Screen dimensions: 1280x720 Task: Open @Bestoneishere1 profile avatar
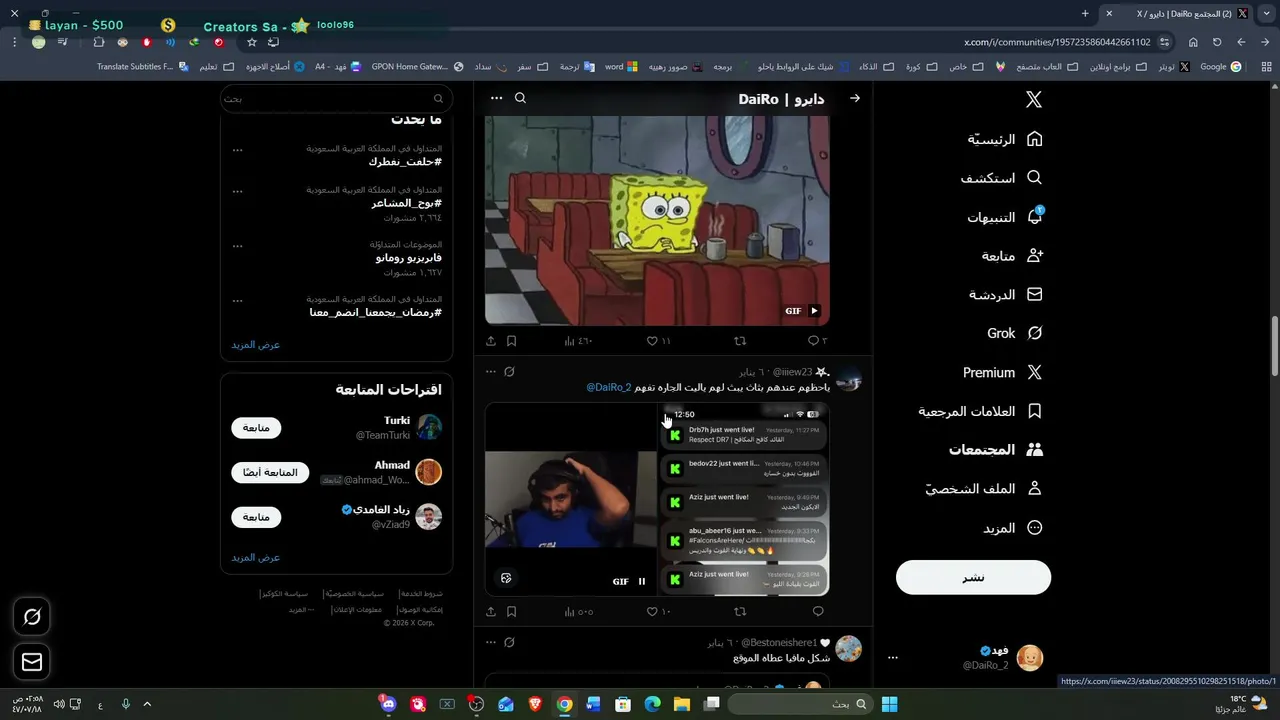tap(849, 649)
